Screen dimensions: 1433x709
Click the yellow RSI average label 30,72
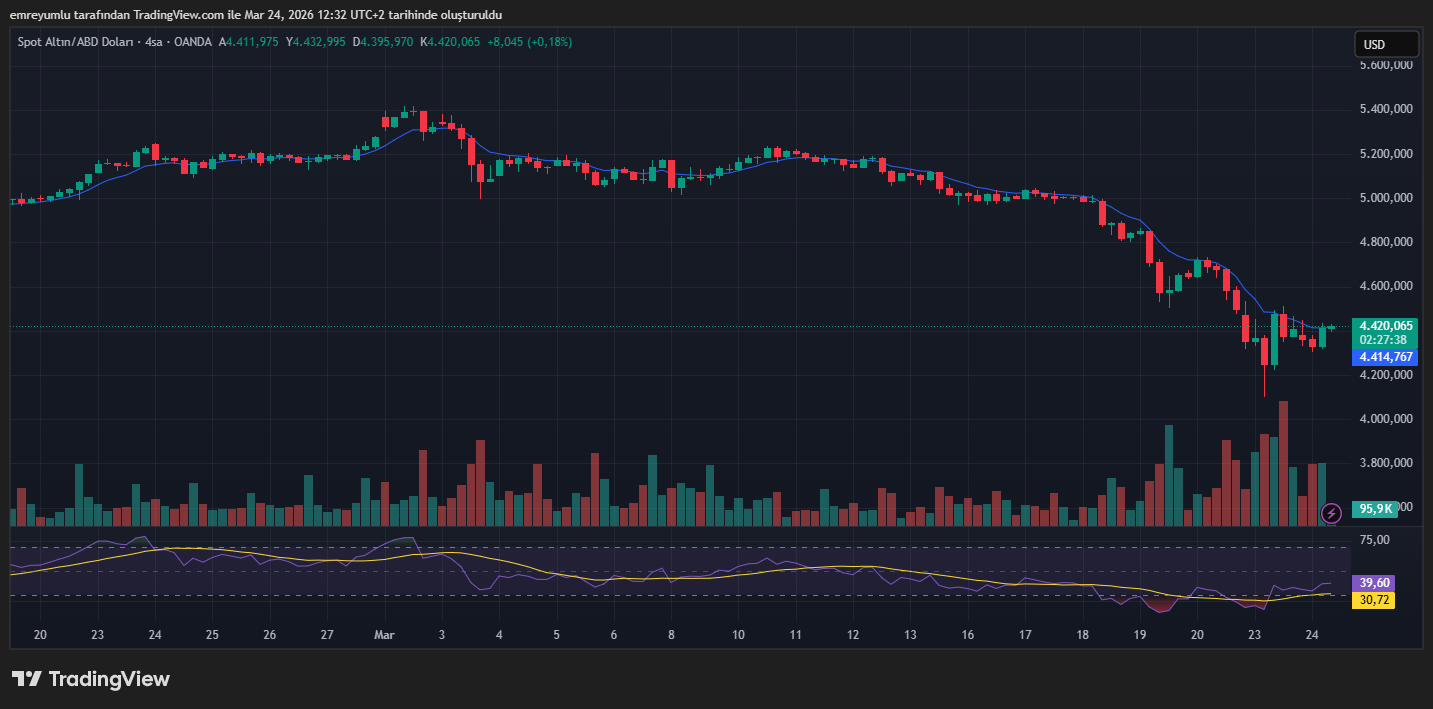[1371, 600]
